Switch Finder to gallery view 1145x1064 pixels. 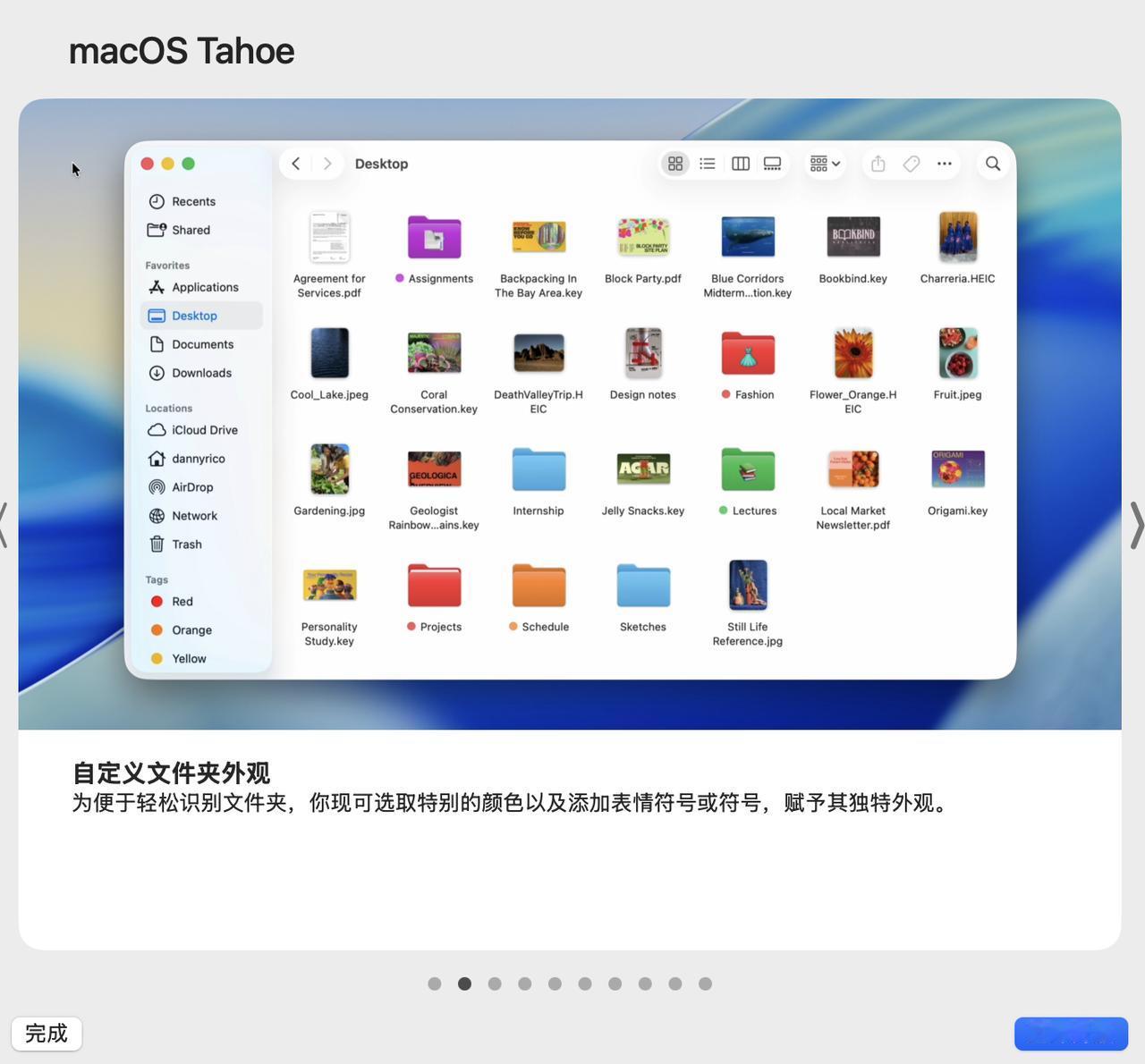pos(772,164)
